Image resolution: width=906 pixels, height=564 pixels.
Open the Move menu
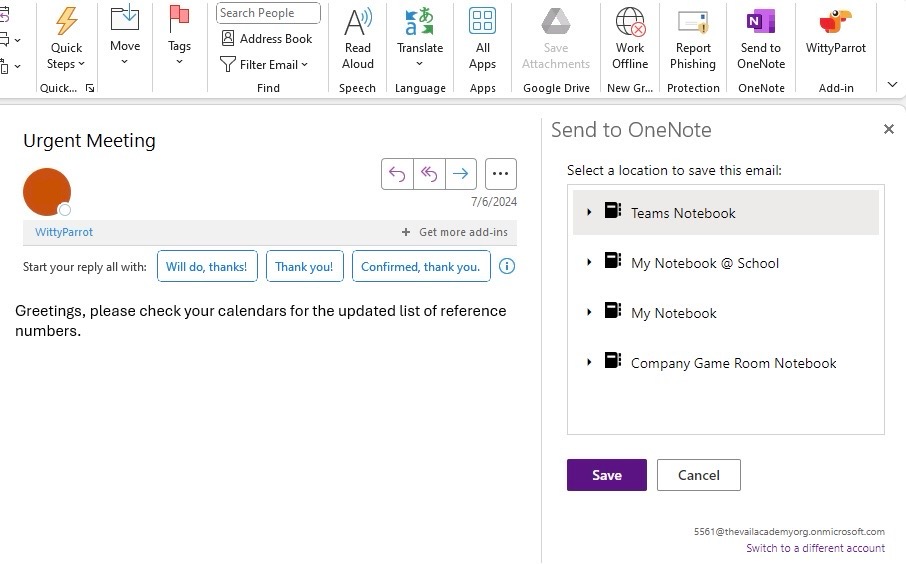(125, 36)
